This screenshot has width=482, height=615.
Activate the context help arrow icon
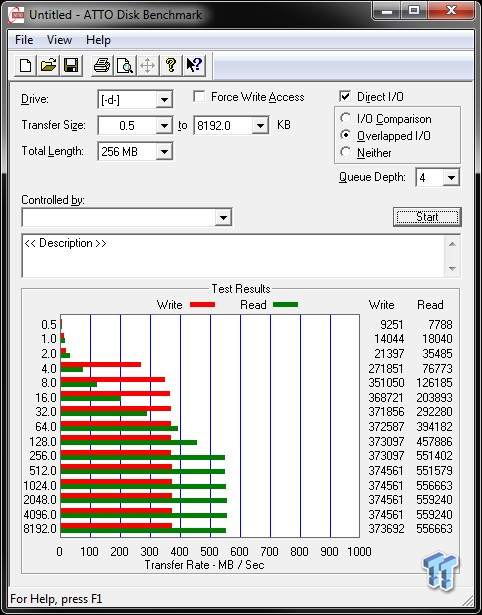tap(194, 65)
